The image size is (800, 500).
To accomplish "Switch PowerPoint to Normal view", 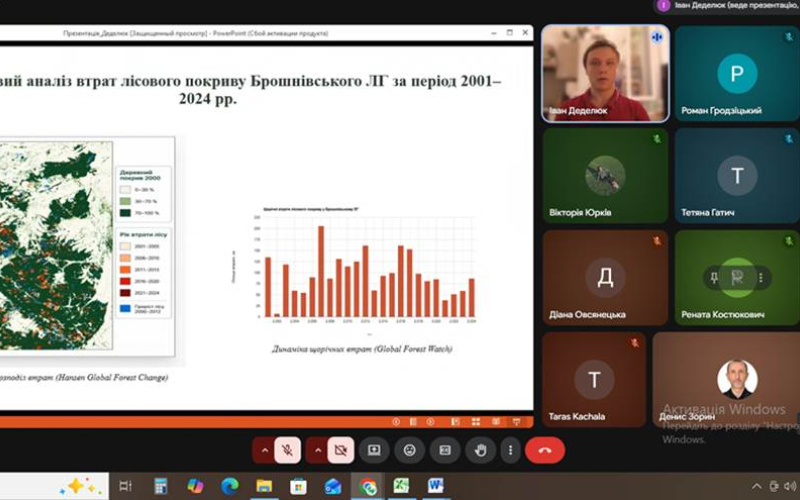I will point(455,422).
